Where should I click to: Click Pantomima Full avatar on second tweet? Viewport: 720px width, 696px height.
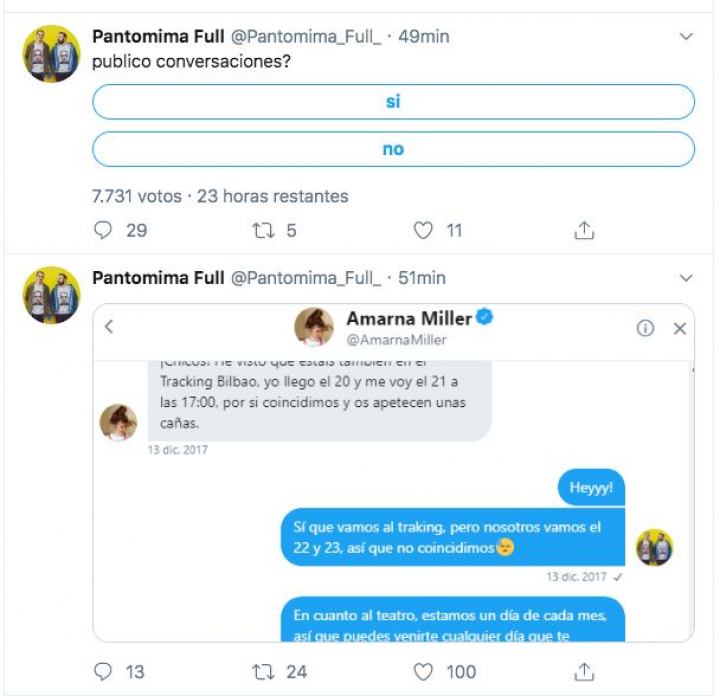pos(51,295)
